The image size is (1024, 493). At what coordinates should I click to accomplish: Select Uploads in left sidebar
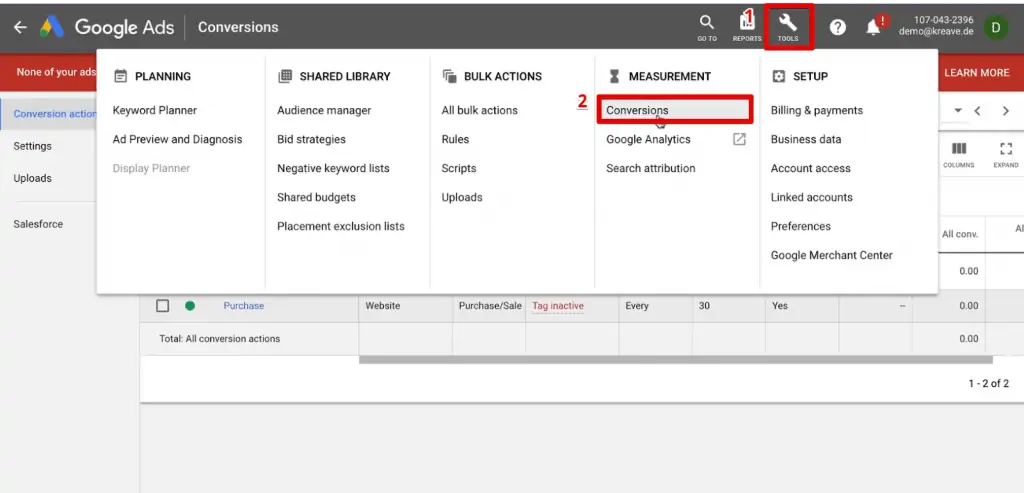click(33, 178)
